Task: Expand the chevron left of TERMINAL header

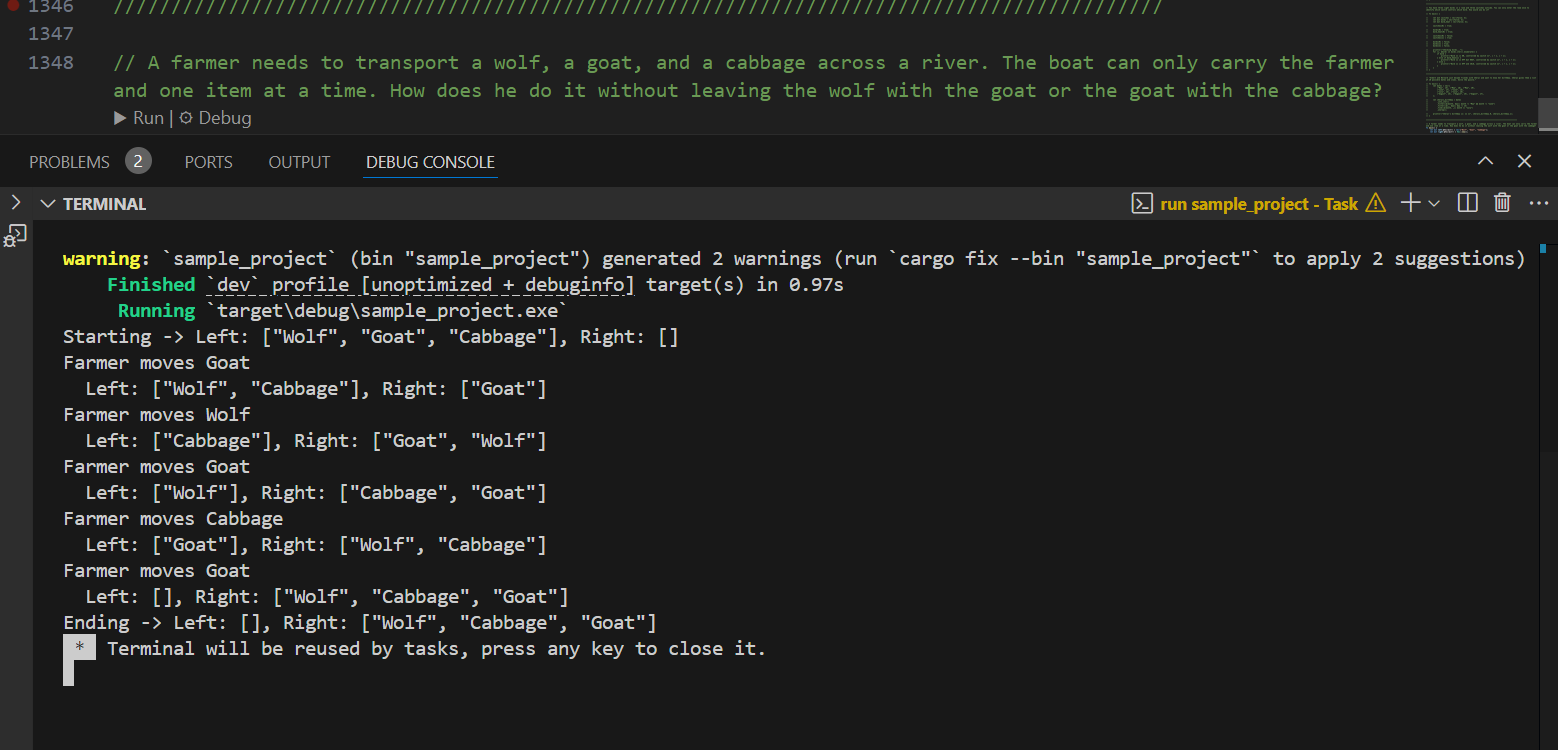Action: (15, 203)
